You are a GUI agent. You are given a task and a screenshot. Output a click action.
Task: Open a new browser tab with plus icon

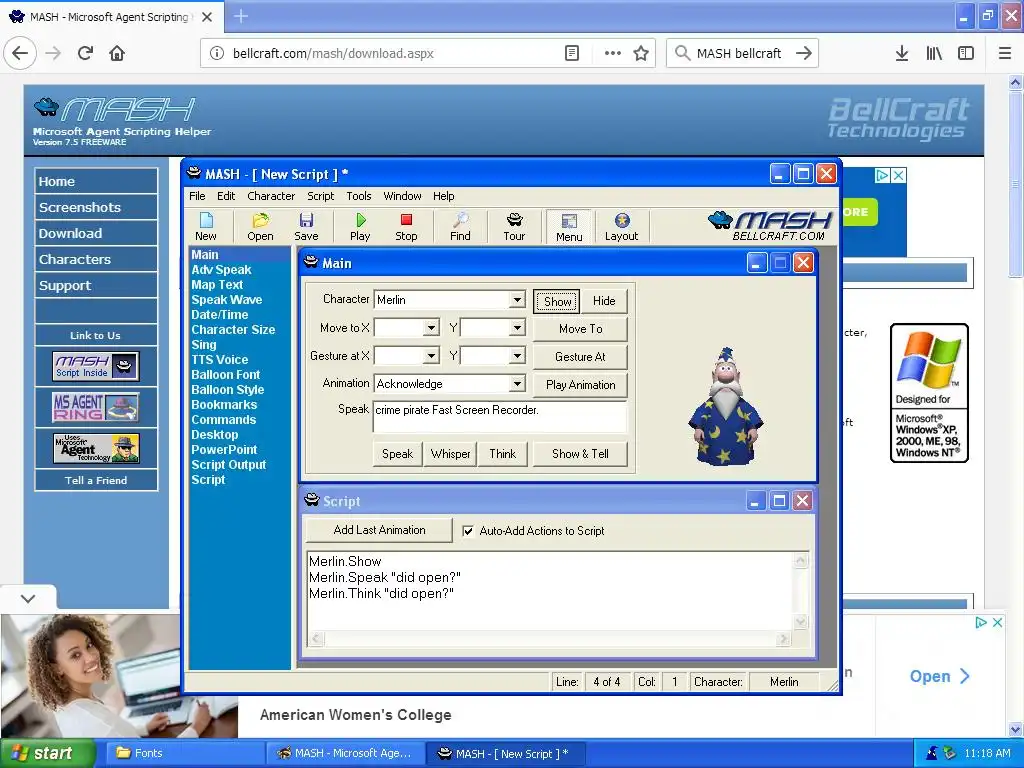pyautogui.click(x=241, y=16)
